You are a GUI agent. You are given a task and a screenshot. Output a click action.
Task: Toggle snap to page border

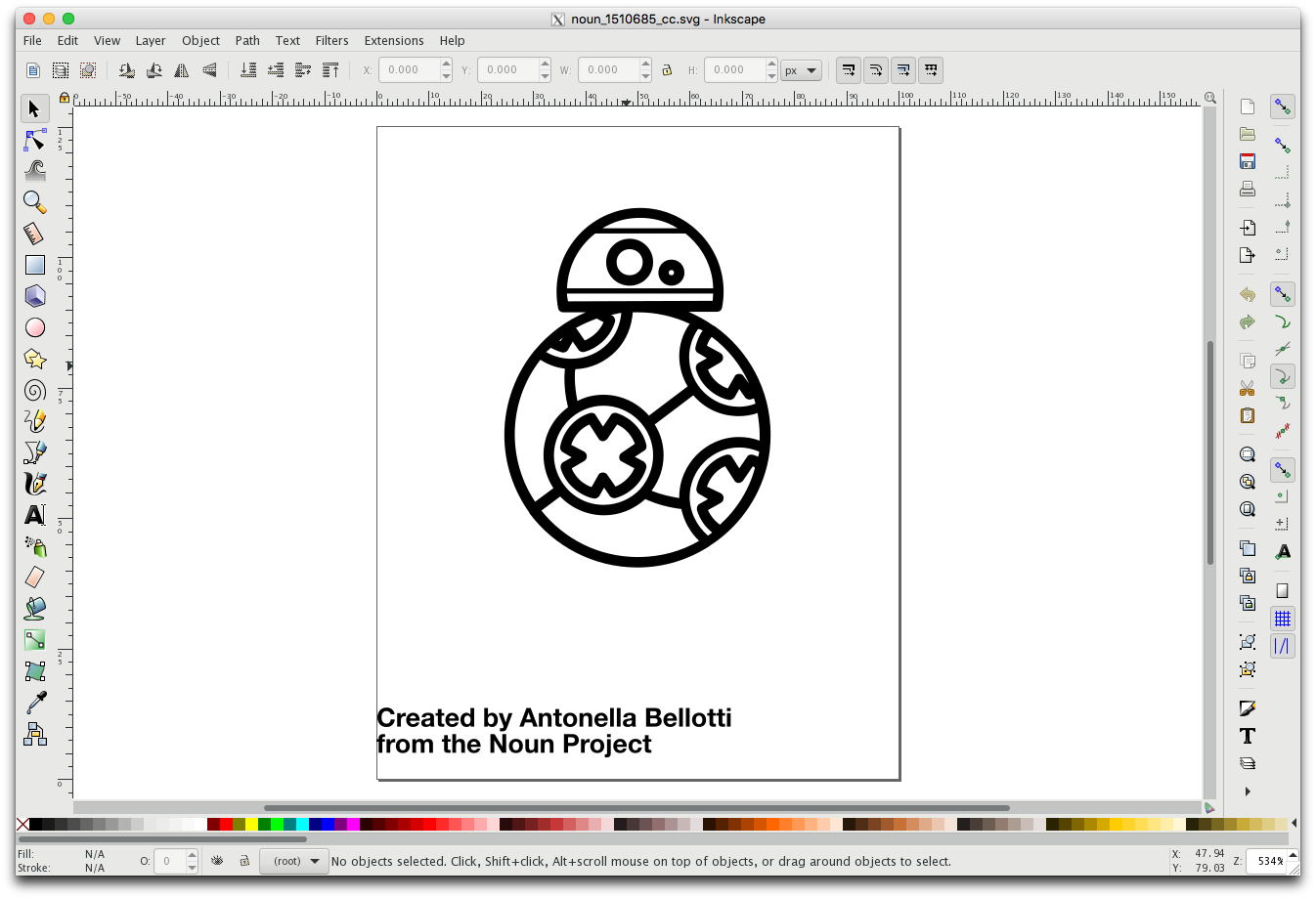pyautogui.click(x=1283, y=591)
